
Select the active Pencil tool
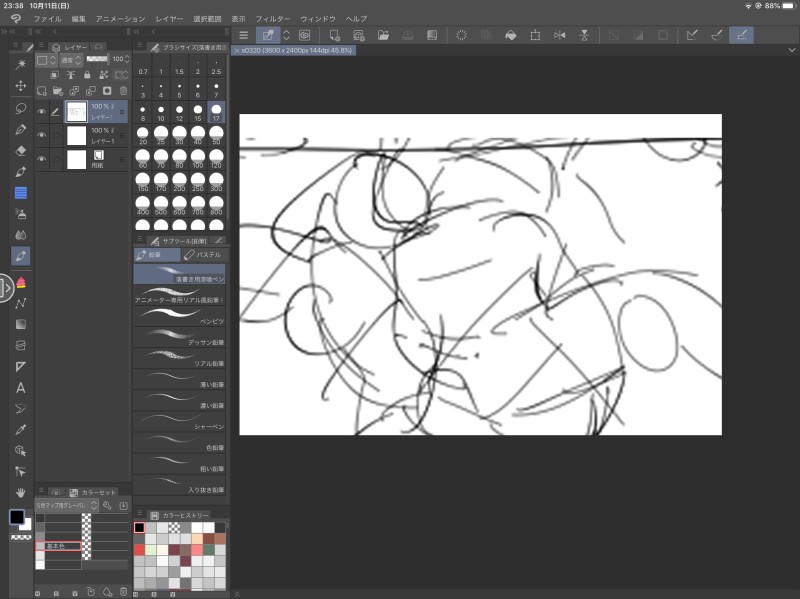[x=20, y=256]
